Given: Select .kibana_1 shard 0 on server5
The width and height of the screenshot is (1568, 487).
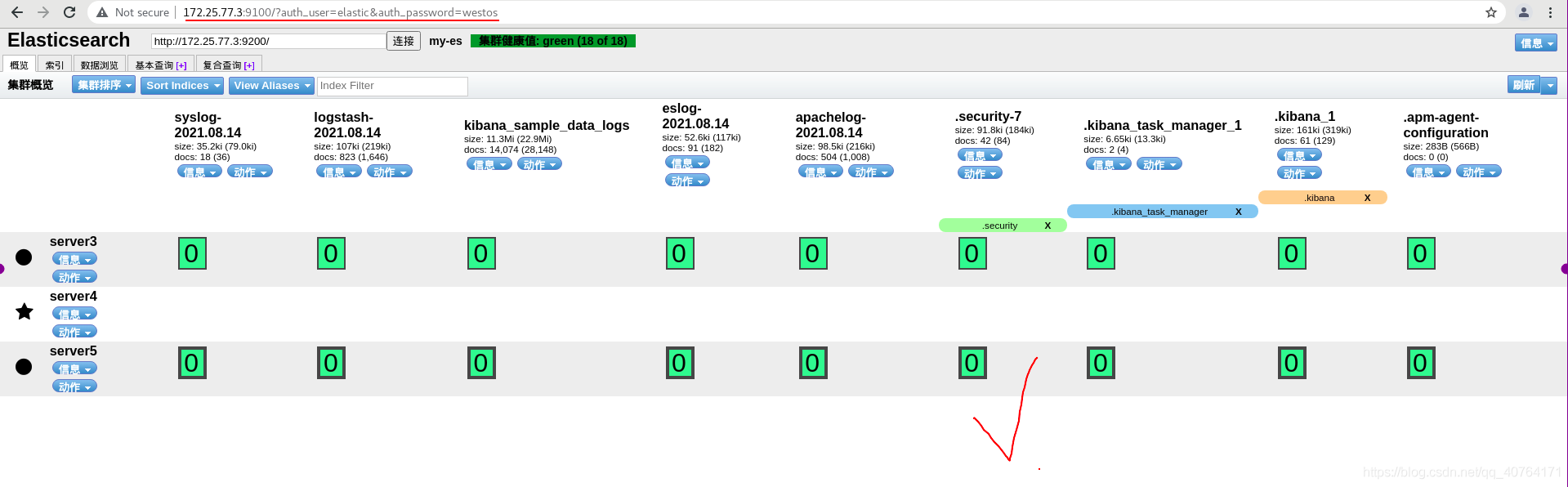Looking at the screenshot, I should pos(1292,363).
